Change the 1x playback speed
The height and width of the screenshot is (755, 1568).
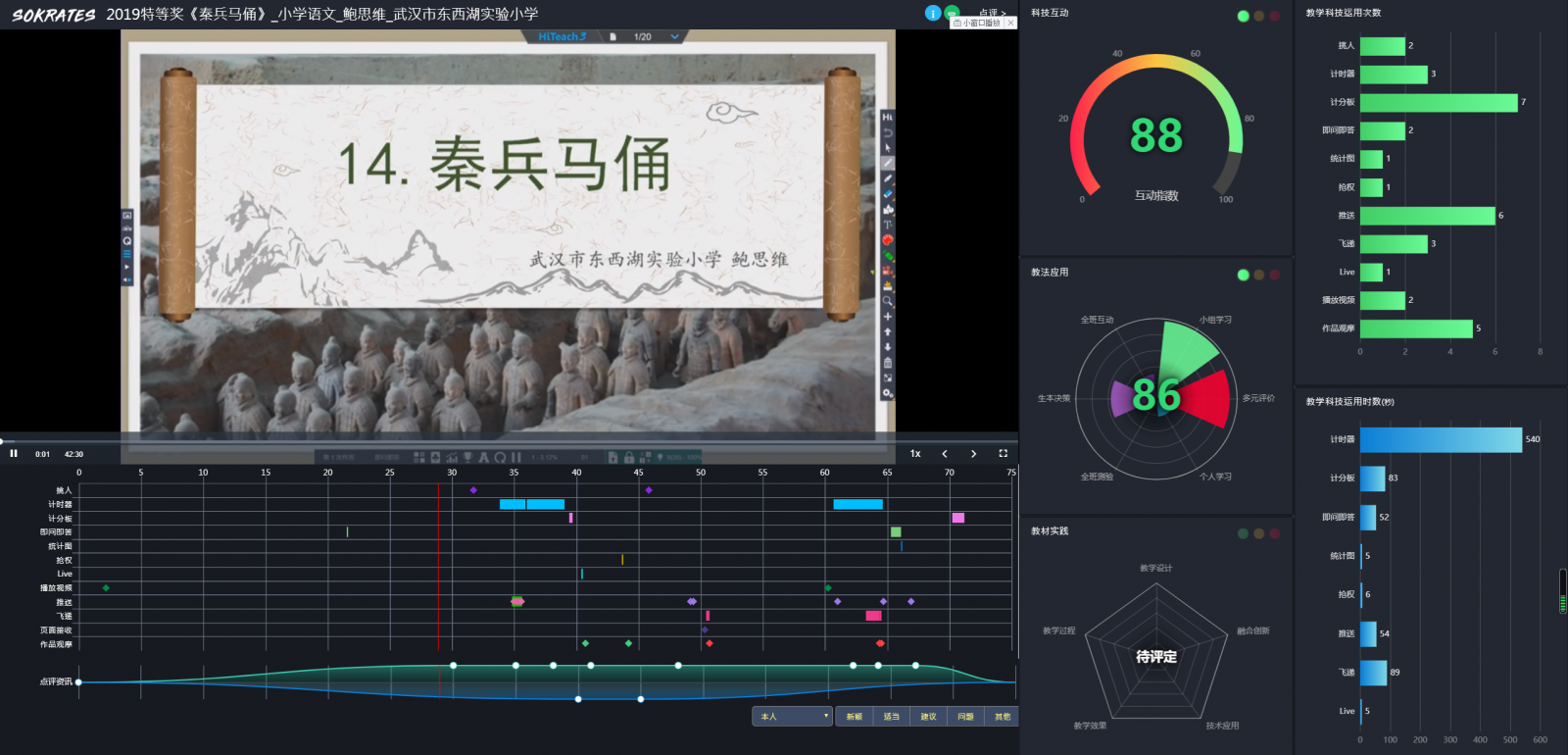[915, 453]
